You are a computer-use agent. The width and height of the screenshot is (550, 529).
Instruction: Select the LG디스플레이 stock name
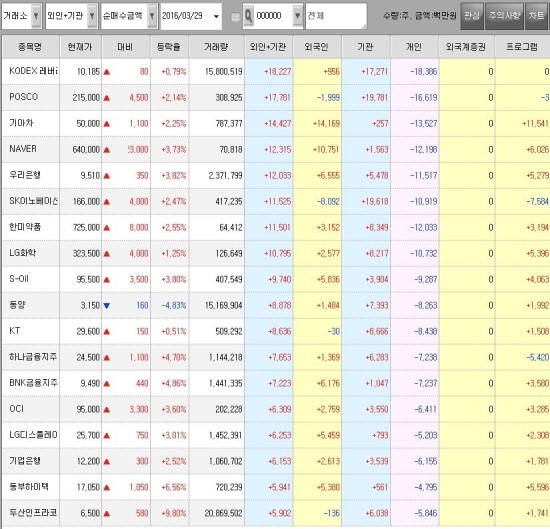(x=33, y=435)
